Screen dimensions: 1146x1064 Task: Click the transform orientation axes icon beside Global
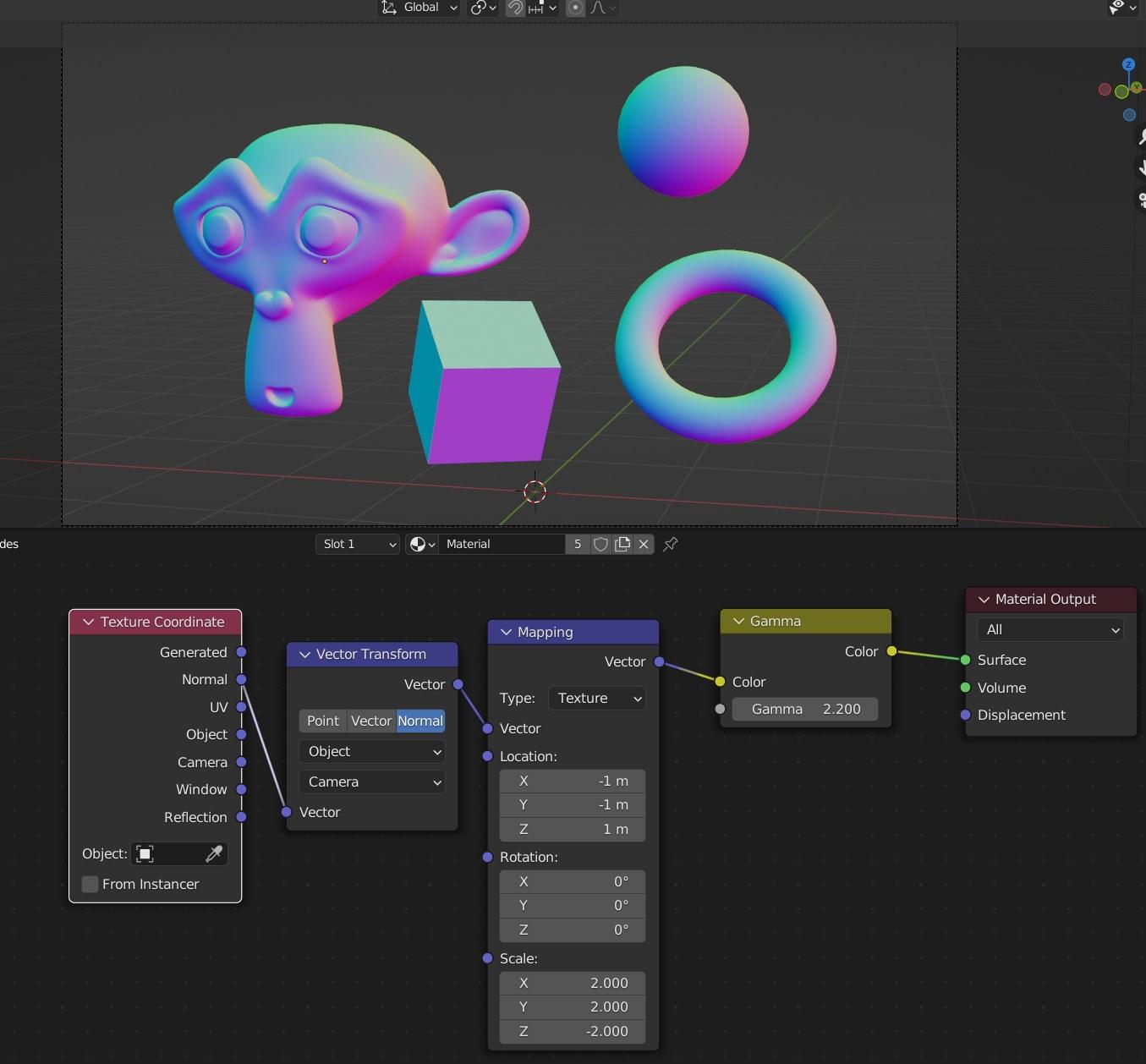click(x=389, y=8)
